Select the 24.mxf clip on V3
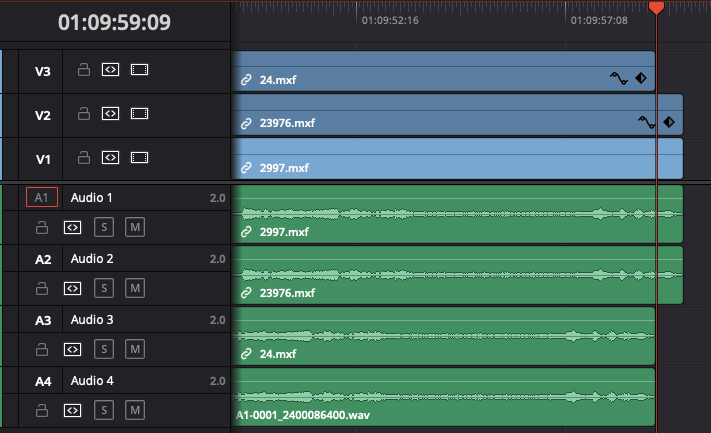 443,71
